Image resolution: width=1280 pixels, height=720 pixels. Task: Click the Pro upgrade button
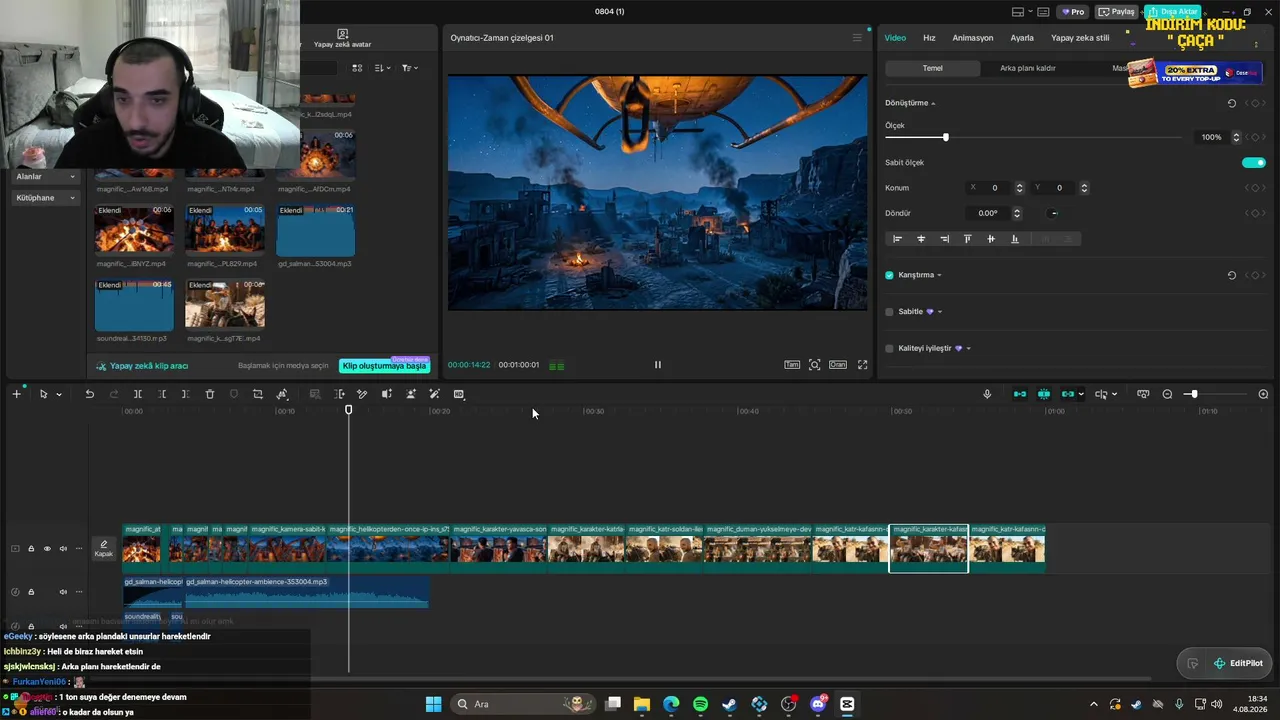pos(1073,12)
